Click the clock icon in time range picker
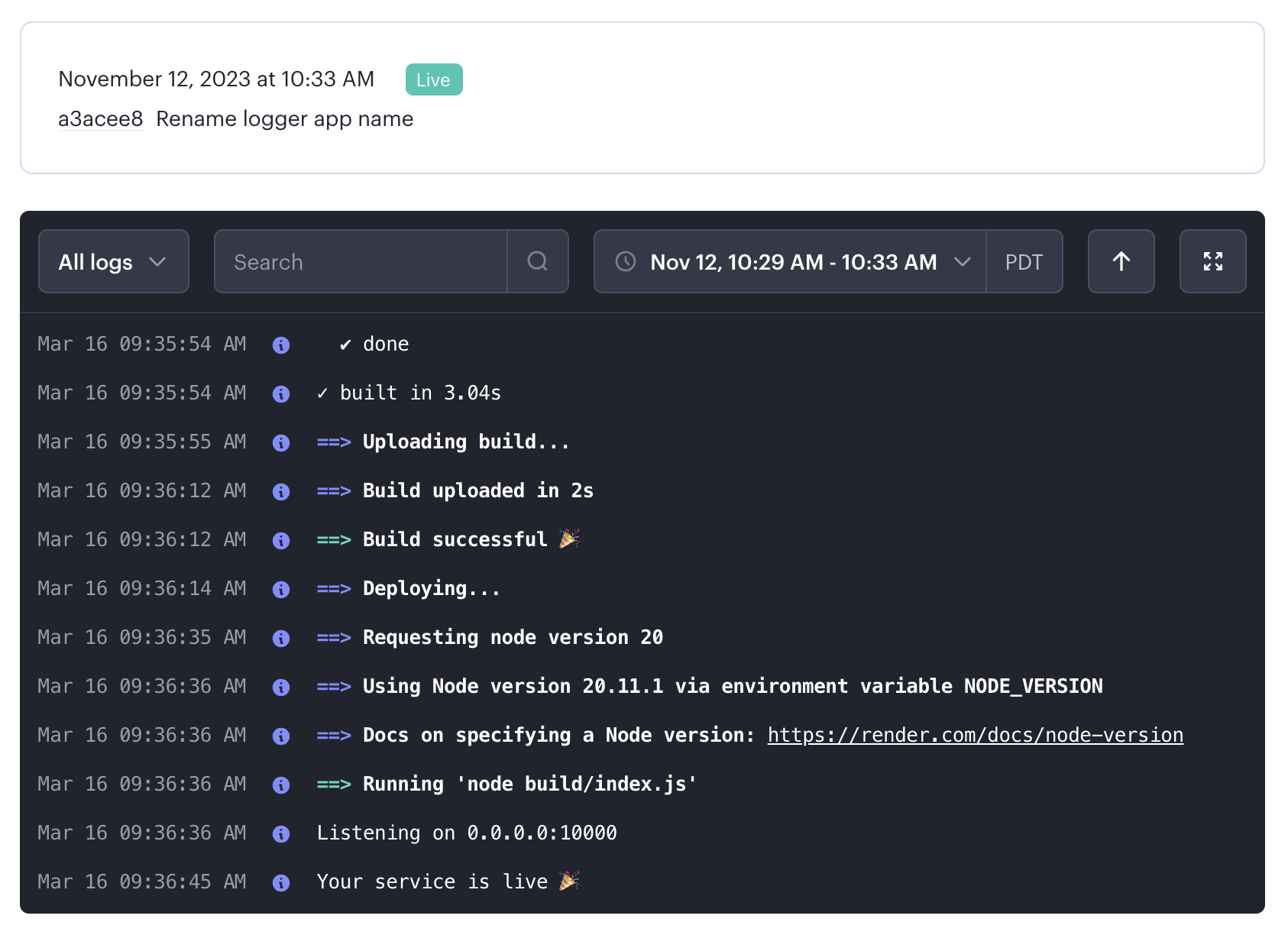The width and height of the screenshot is (1288, 935). coord(625,262)
